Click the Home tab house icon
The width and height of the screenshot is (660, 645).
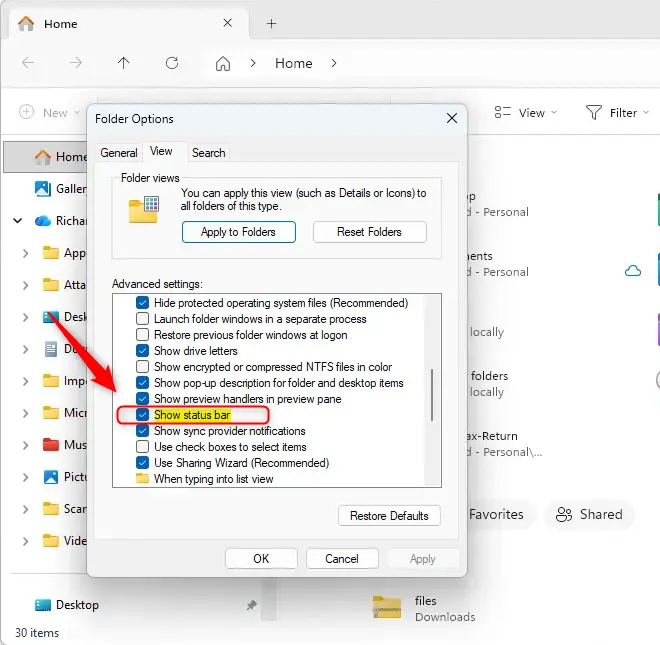click(26, 24)
